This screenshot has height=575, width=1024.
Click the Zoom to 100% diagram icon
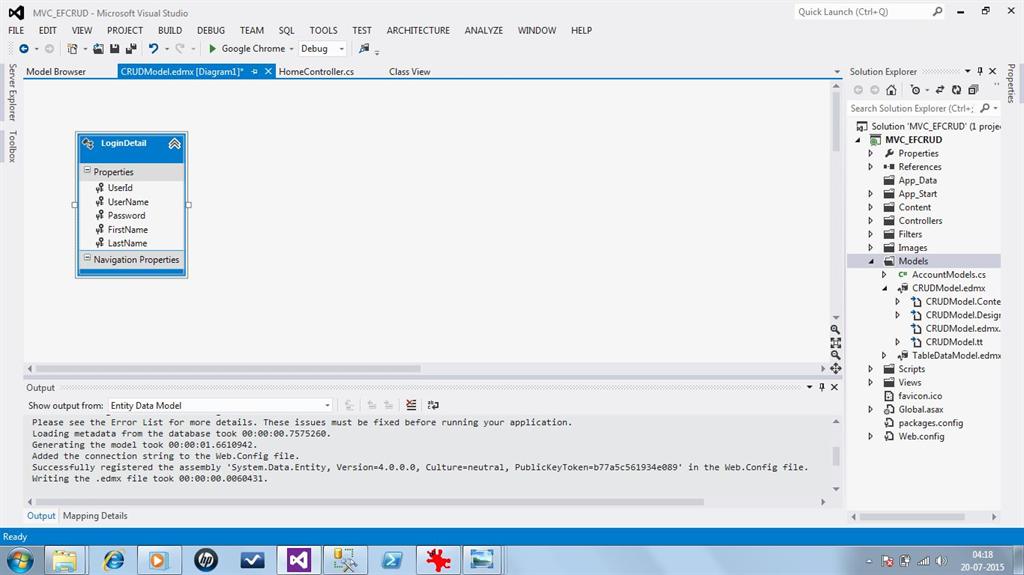[835, 343]
